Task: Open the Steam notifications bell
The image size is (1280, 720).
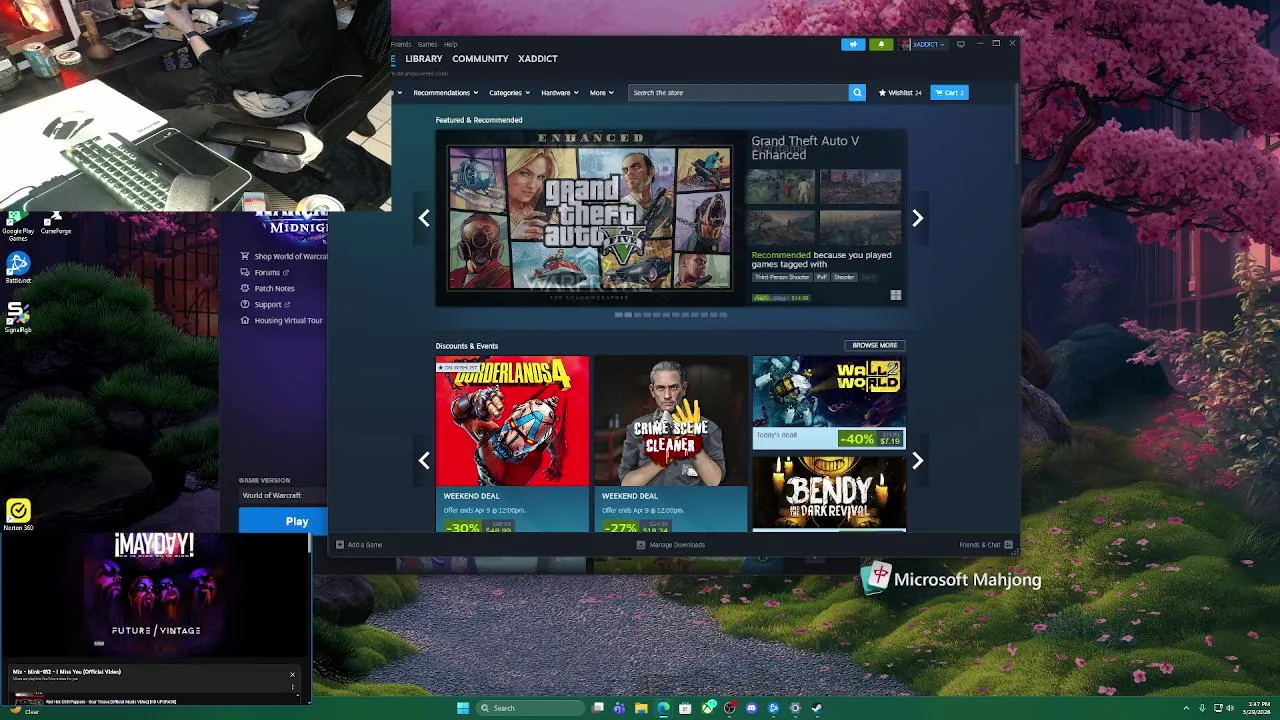Action: point(881,44)
